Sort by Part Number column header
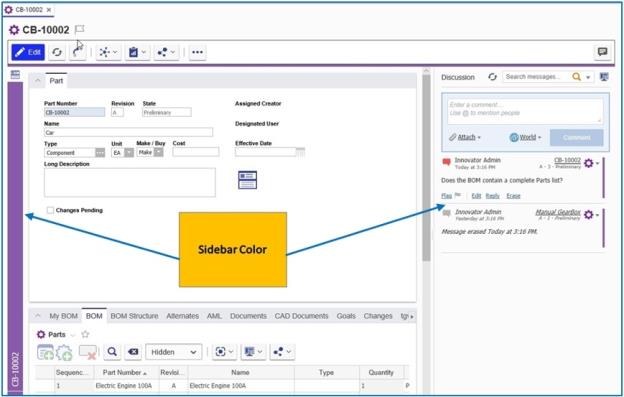Screen dimensions: 624x397 [x=125, y=372]
